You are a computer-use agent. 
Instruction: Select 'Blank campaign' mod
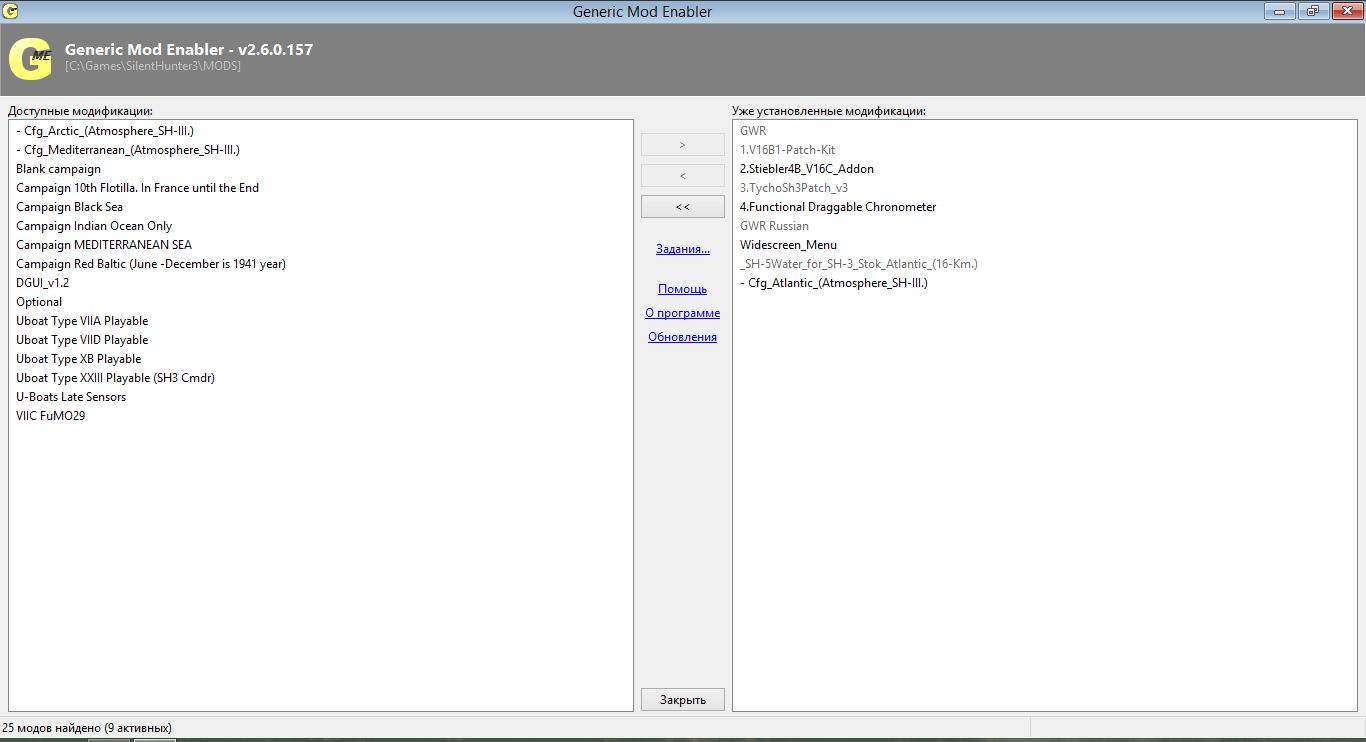pos(58,169)
